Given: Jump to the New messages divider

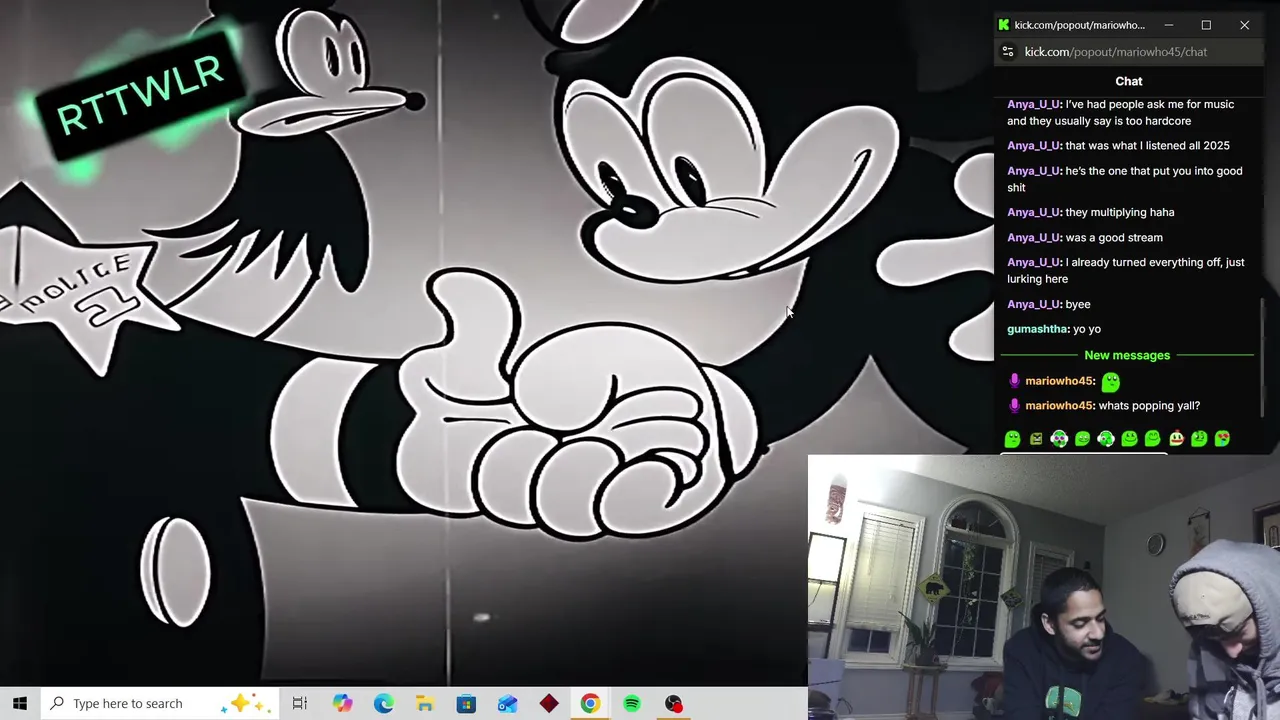Looking at the screenshot, I should click(x=1127, y=355).
